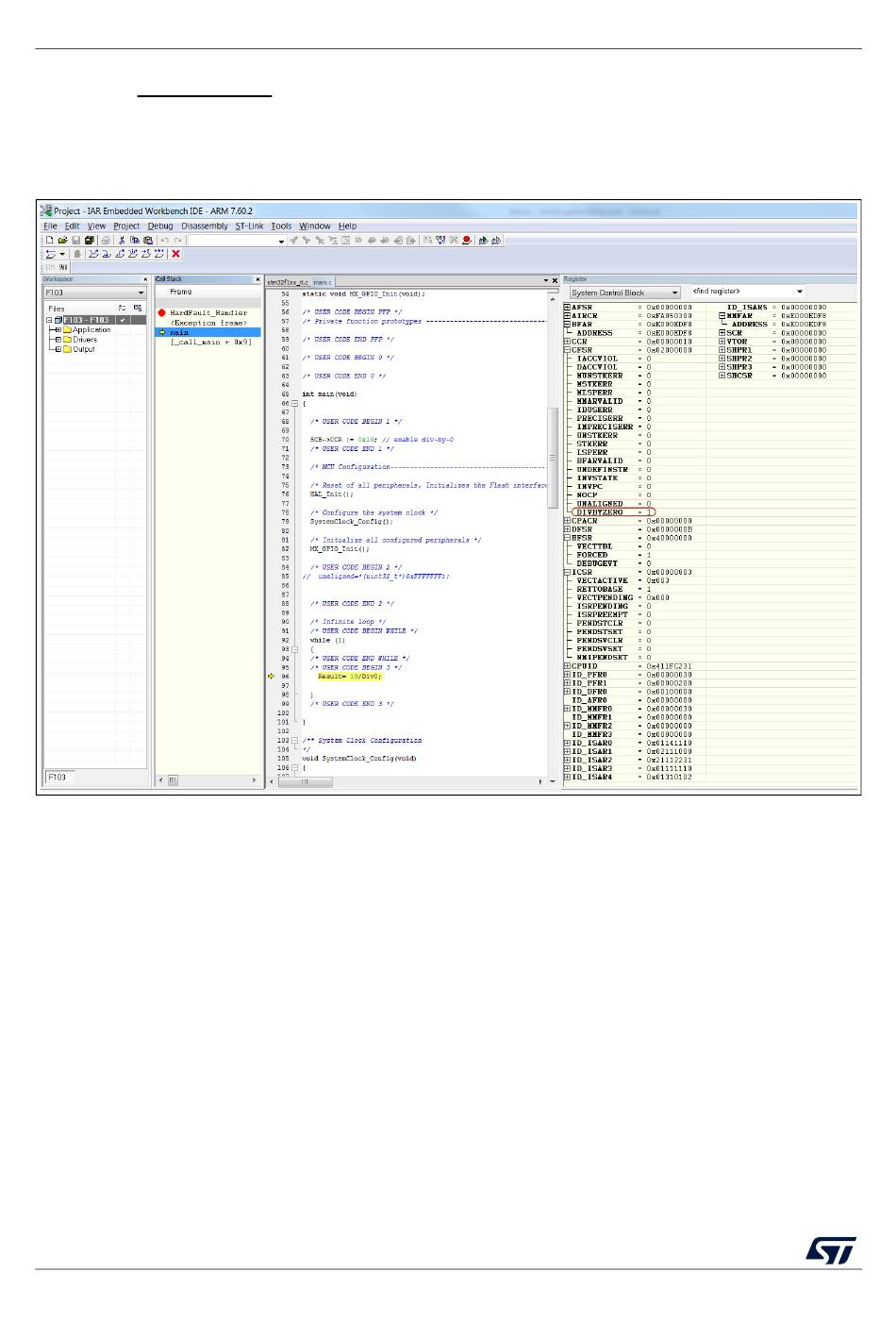Click the Step Out debug icon
The width and height of the screenshot is (896, 1340).
point(120,254)
